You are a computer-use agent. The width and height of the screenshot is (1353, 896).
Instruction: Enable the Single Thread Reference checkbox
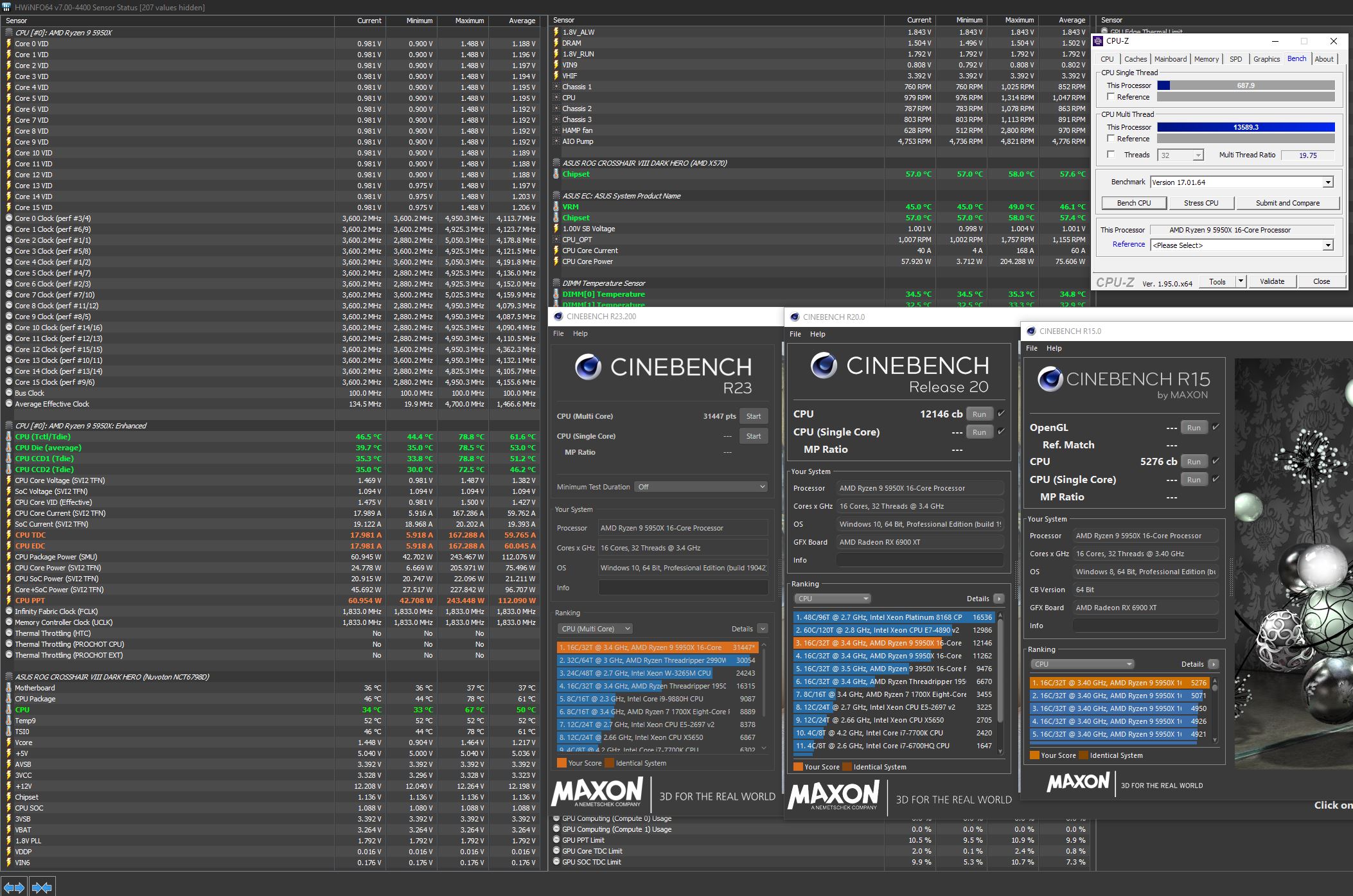pos(1111,97)
